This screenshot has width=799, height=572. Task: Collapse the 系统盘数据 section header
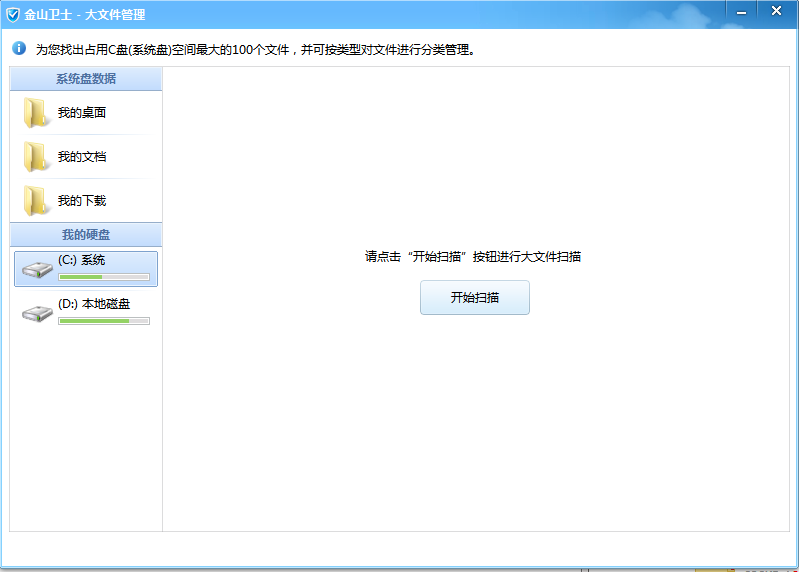tap(86, 79)
